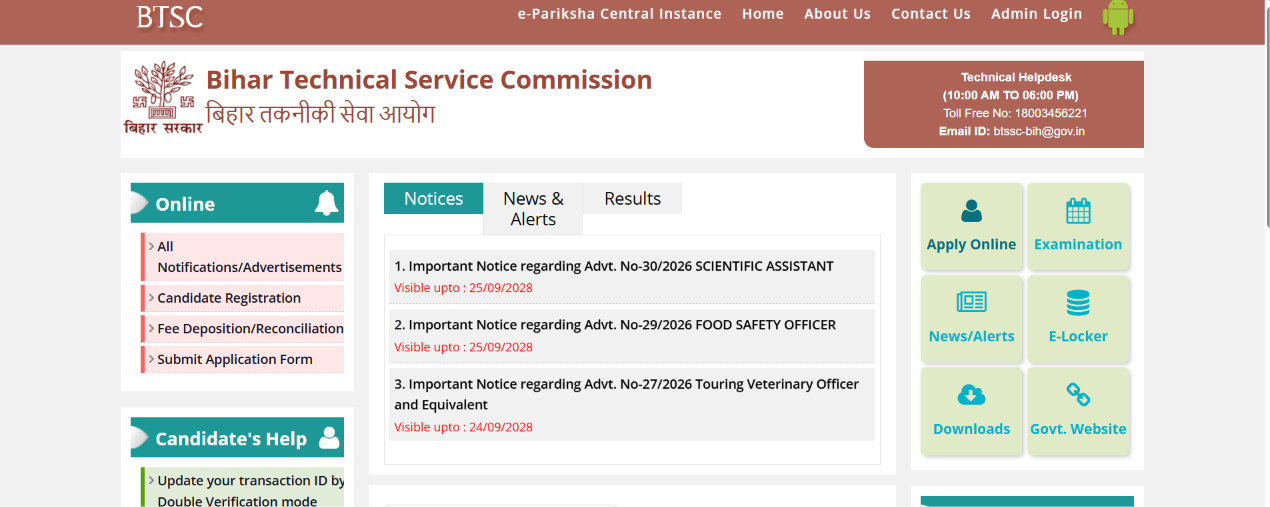Switch to News & Alerts tab

pyautogui.click(x=533, y=209)
